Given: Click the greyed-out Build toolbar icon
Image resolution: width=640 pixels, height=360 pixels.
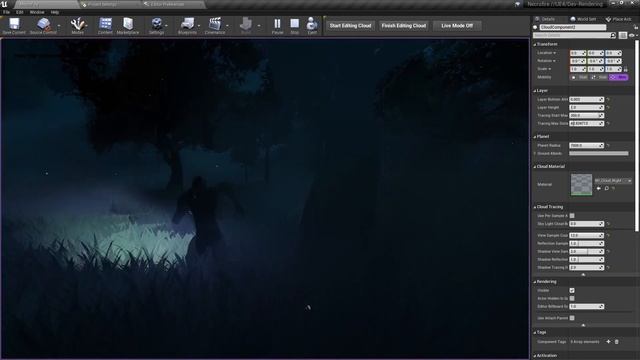Looking at the screenshot, I should pyautogui.click(x=246, y=25).
